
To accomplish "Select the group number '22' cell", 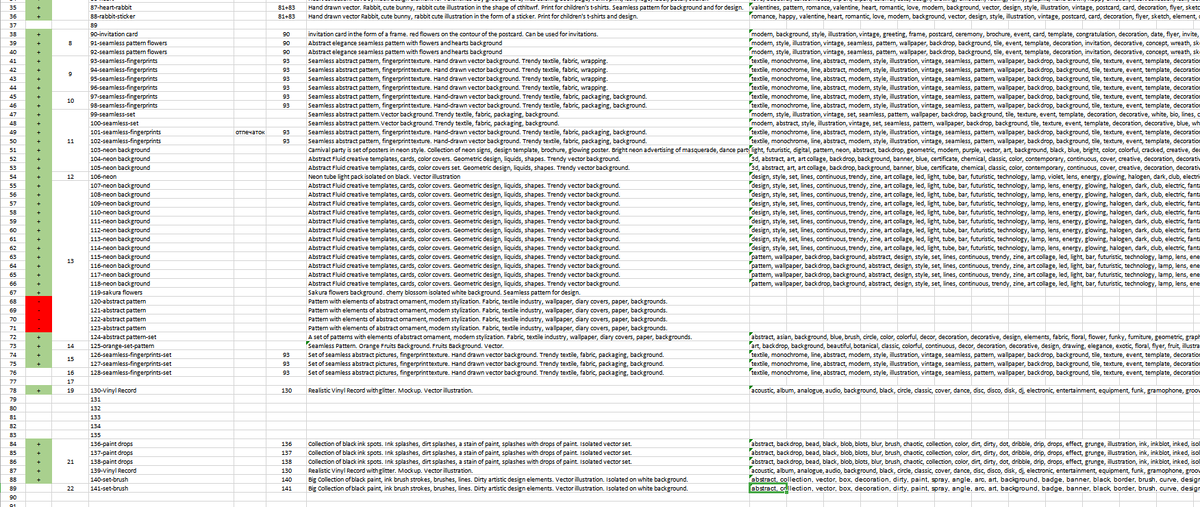I will point(69,486).
